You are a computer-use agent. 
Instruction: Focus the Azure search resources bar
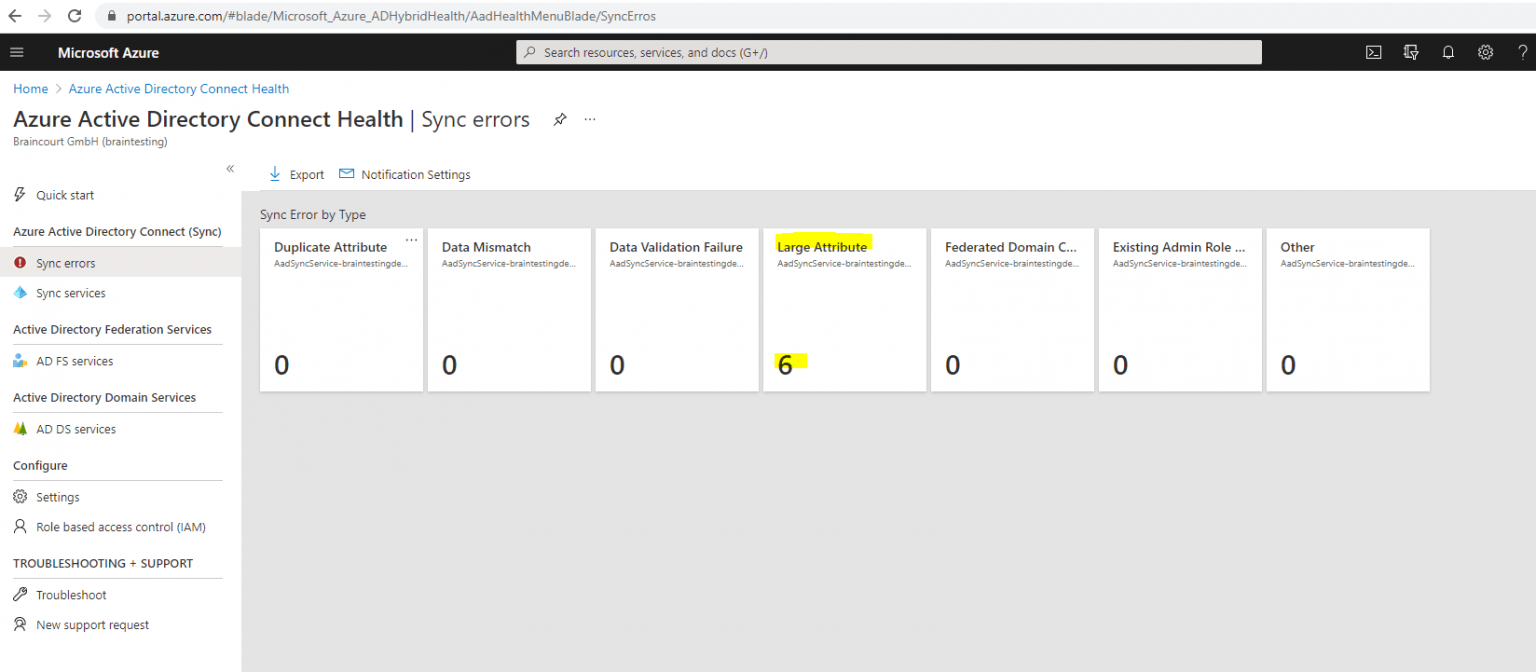pyautogui.click(x=888, y=51)
